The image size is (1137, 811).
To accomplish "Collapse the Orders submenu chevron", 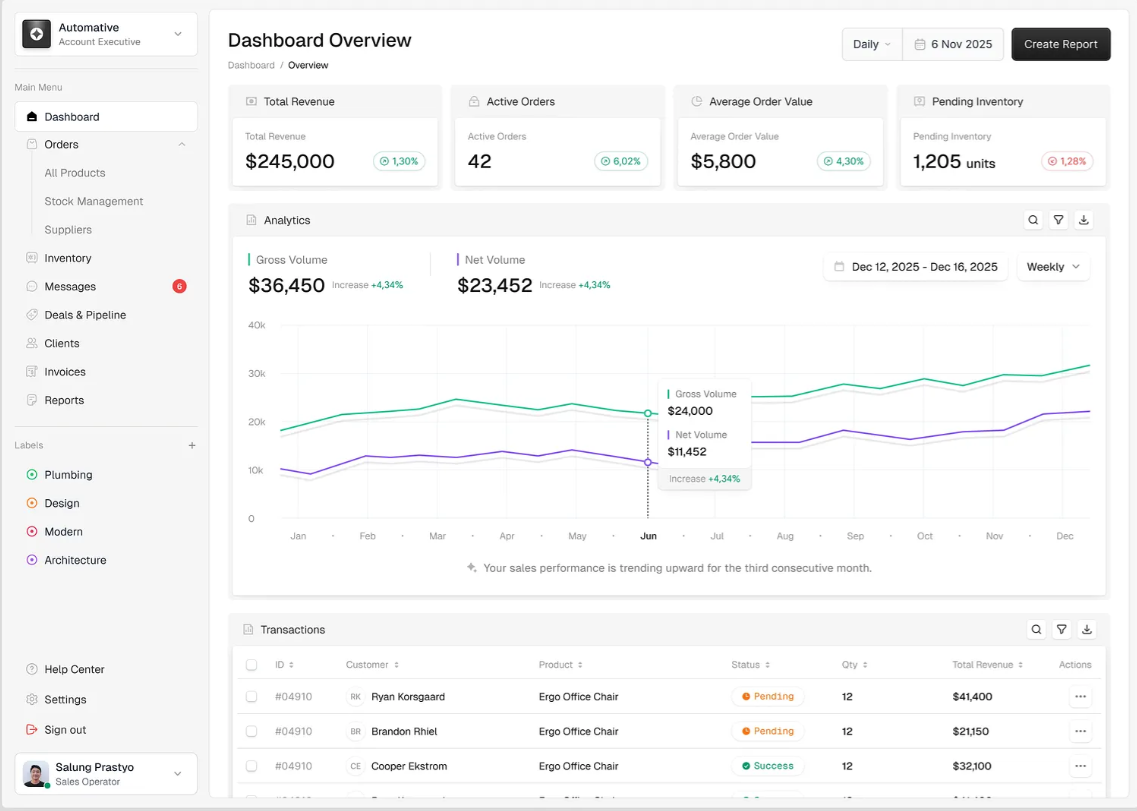I will point(182,144).
